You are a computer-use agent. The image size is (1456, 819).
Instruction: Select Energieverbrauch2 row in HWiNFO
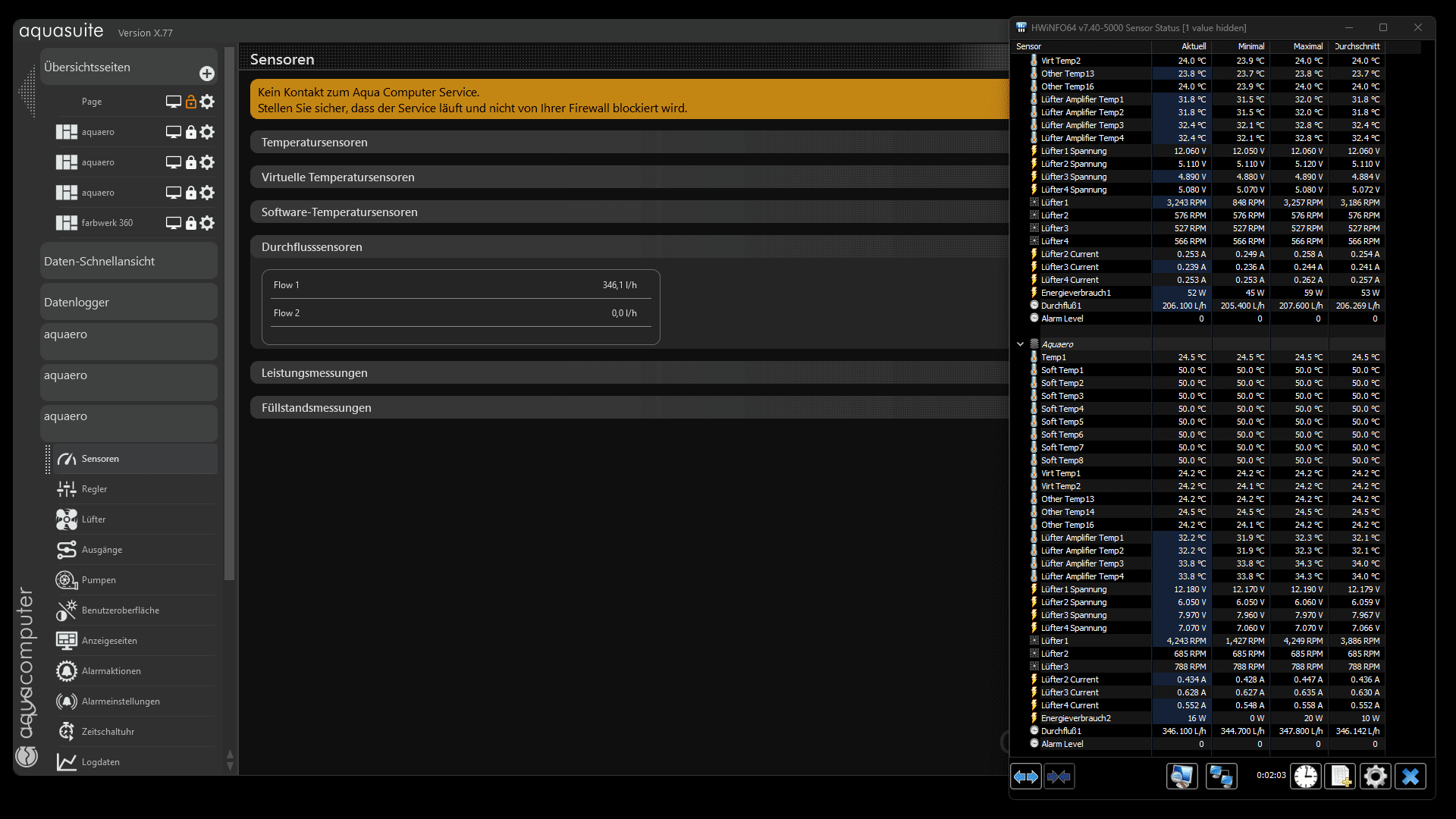pyautogui.click(x=1206, y=718)
